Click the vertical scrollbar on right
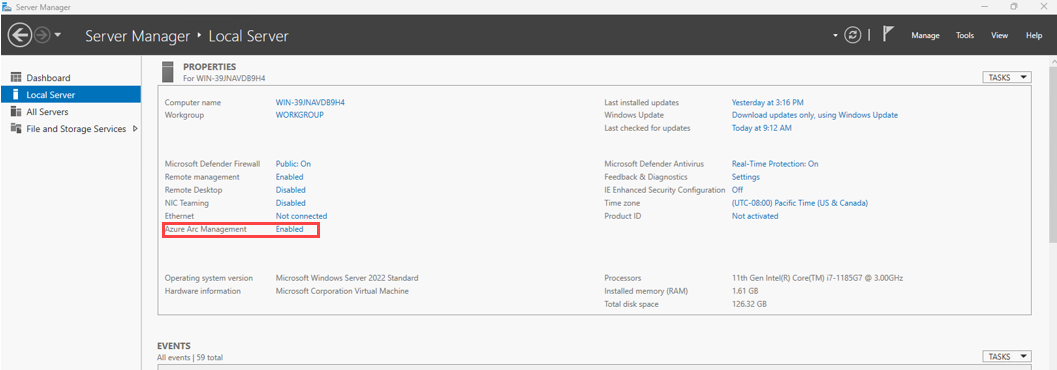1057x370 pixels. point(1052,148)
